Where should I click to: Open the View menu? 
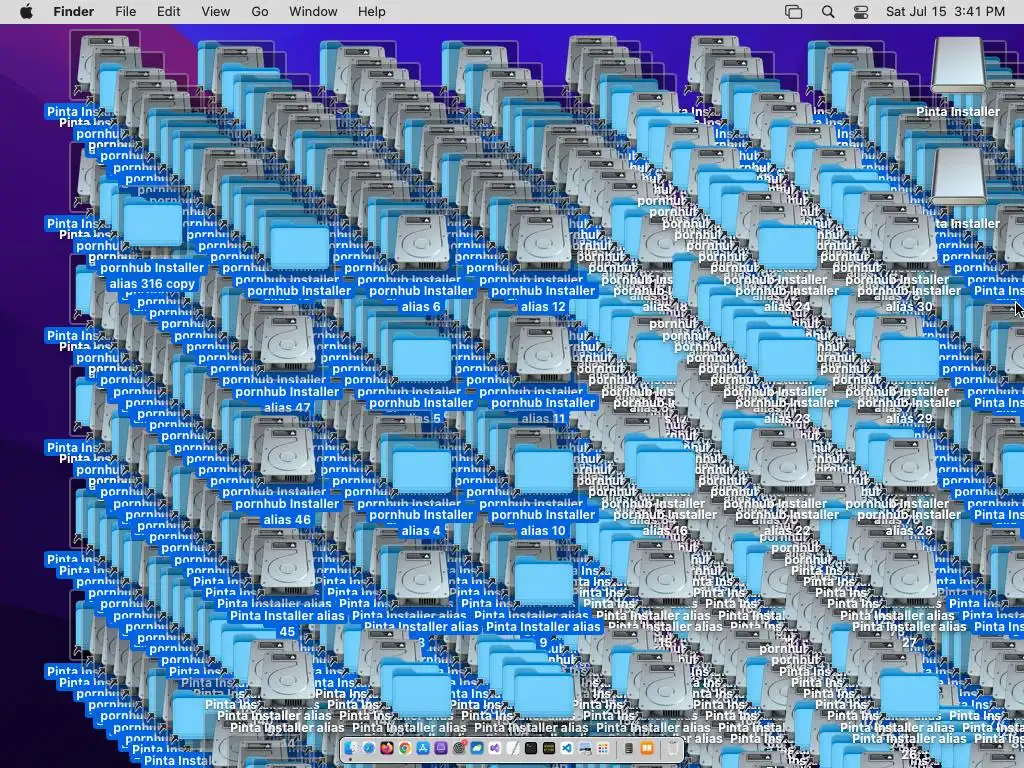tap(216, 12)
